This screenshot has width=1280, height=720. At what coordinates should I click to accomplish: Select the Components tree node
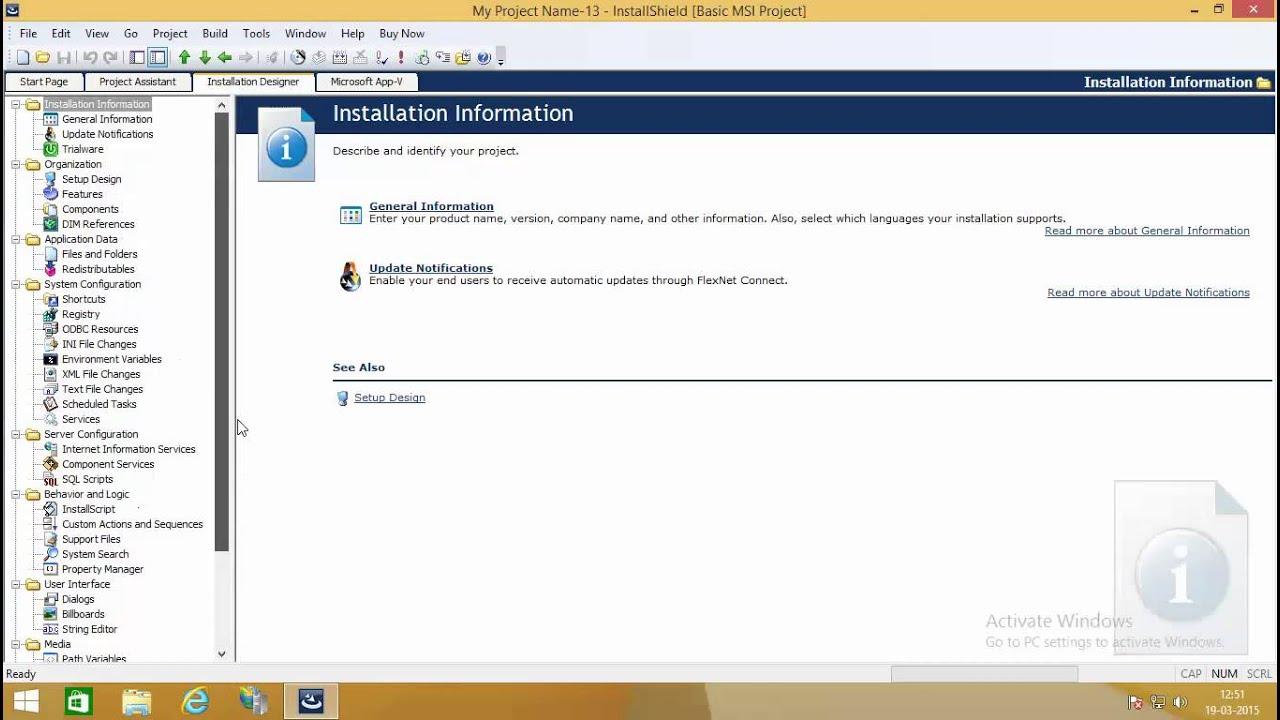coord(90,209)
